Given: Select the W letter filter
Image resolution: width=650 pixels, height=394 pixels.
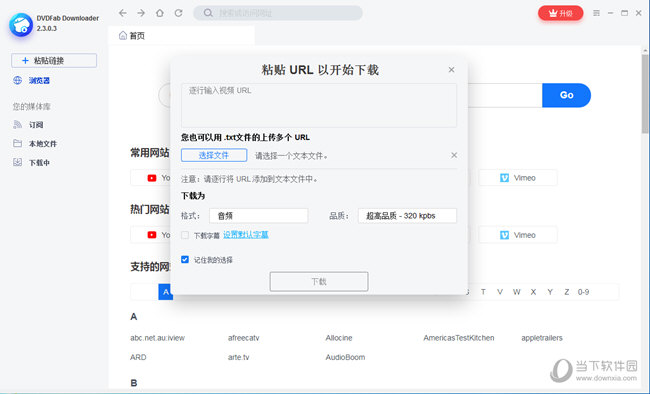Looking at the screenshot, I should click(517, 292).
